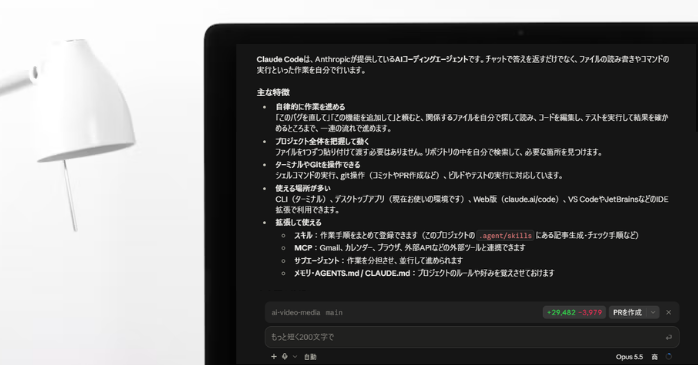Click the プロジェクト全体を把握して動く bullet title
This screenshot has width=698, height=365.
pos(322,141)
